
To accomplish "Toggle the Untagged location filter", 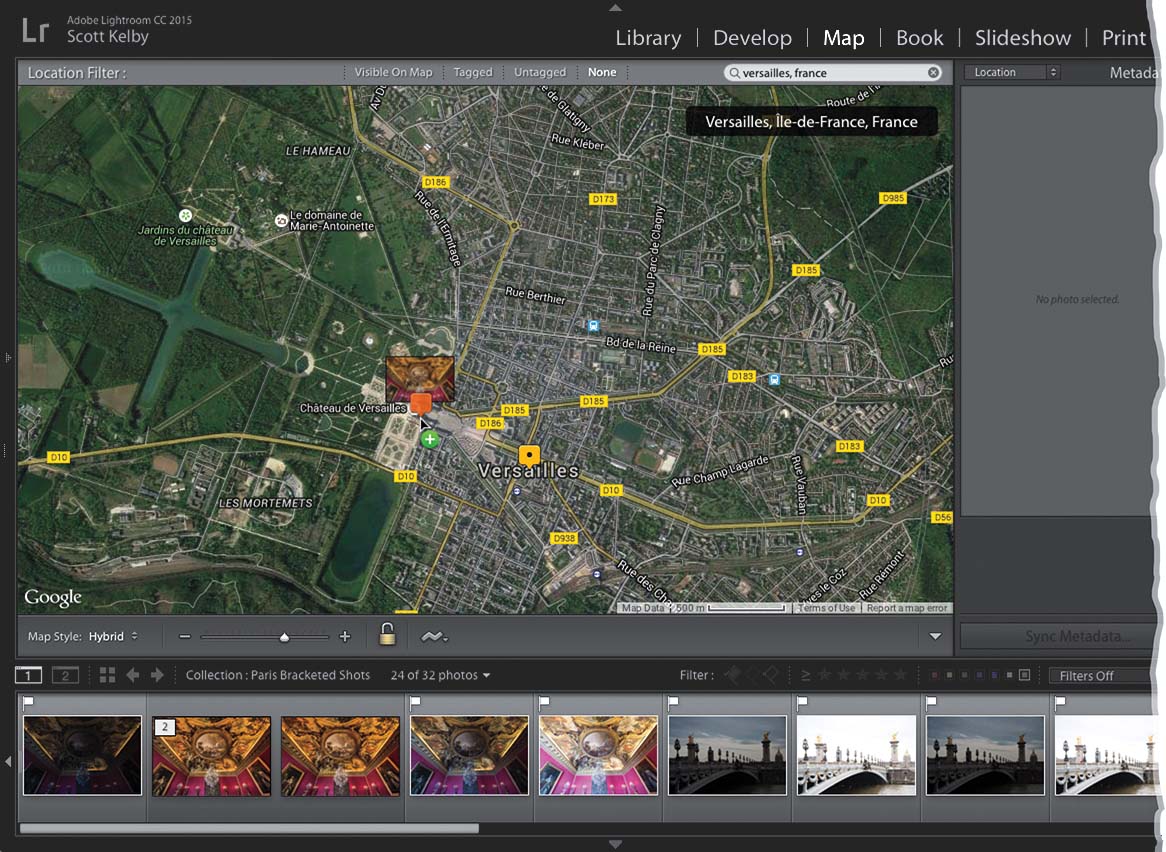I will [x=540, y=73].
